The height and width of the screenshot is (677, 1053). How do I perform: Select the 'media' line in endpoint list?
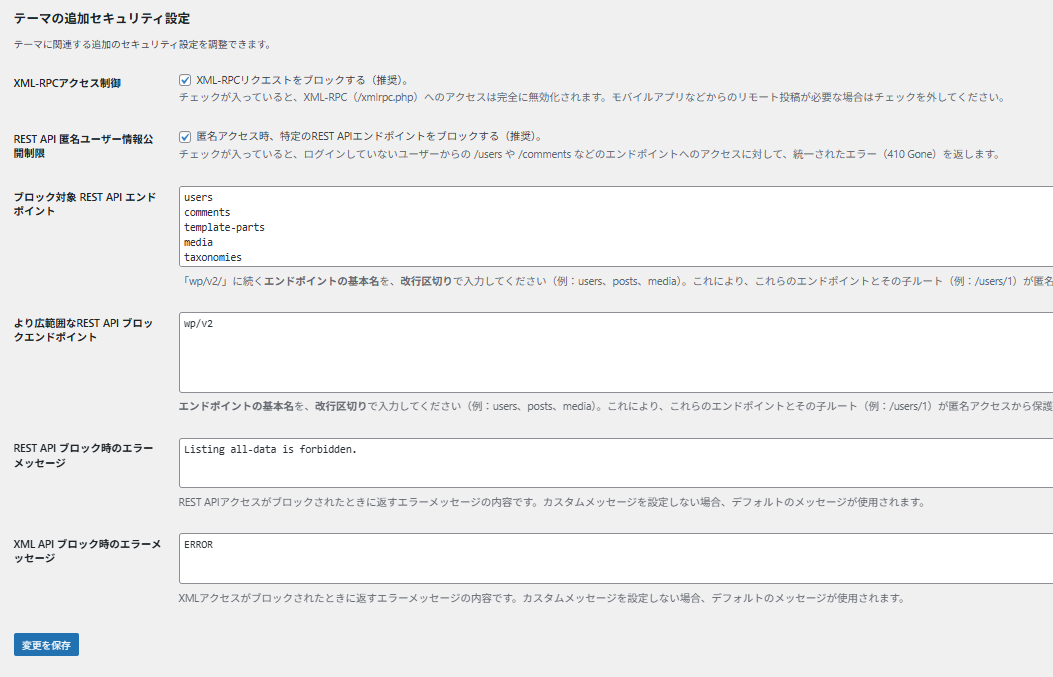pyautogui.click(x=198, y=243)
